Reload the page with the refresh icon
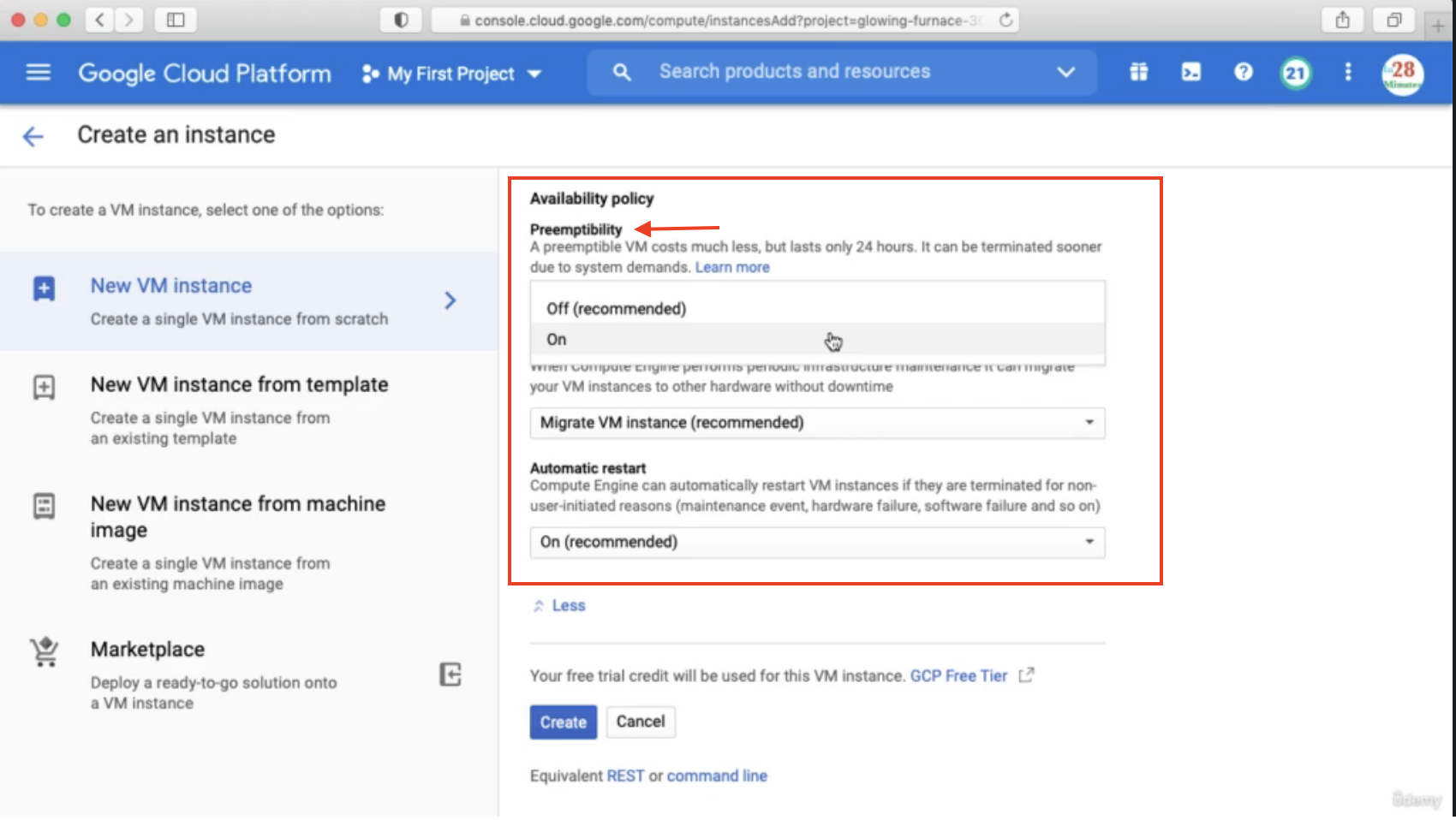 tap(1005, 20)
